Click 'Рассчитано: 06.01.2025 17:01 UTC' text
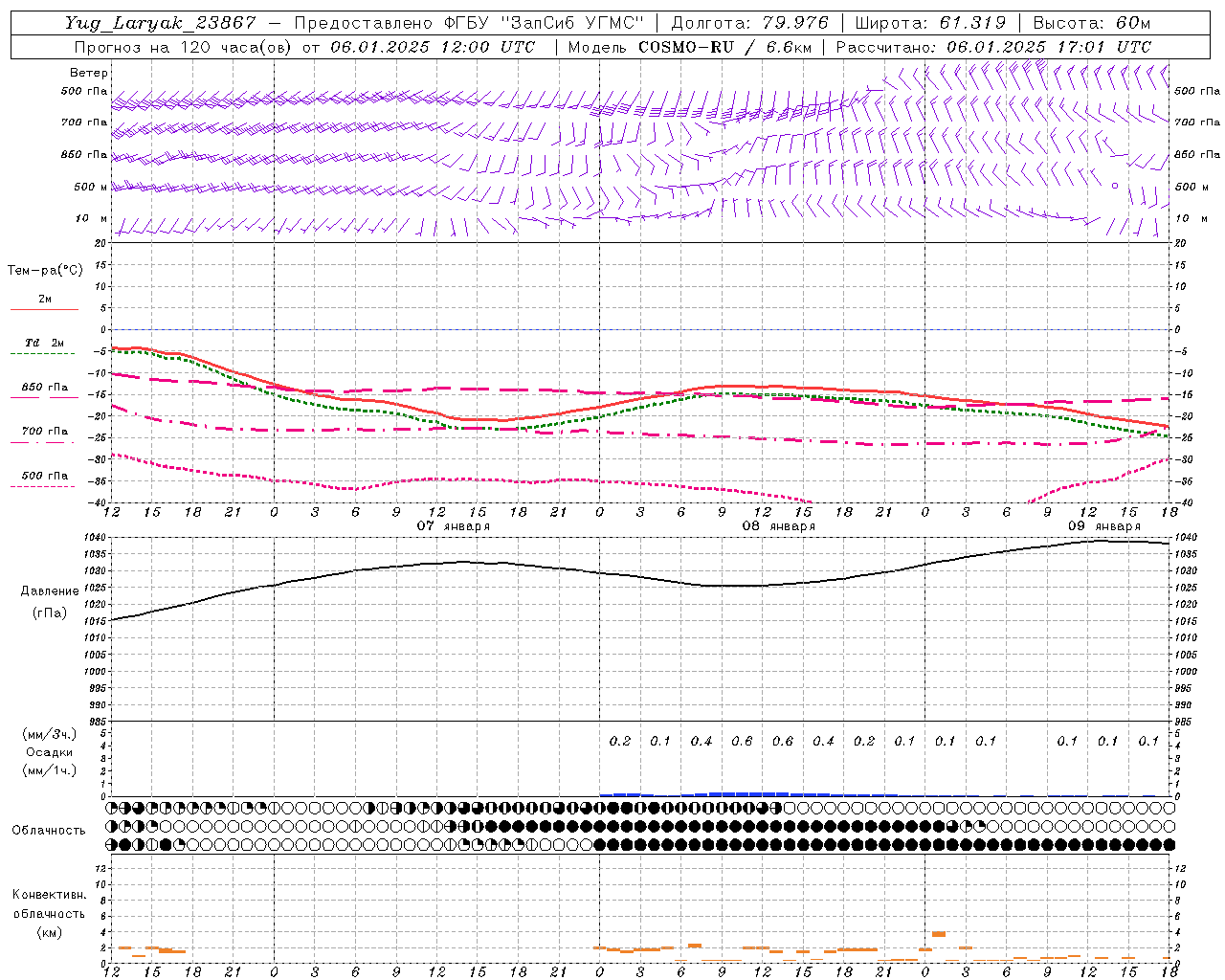 click(x=993, y=47)
